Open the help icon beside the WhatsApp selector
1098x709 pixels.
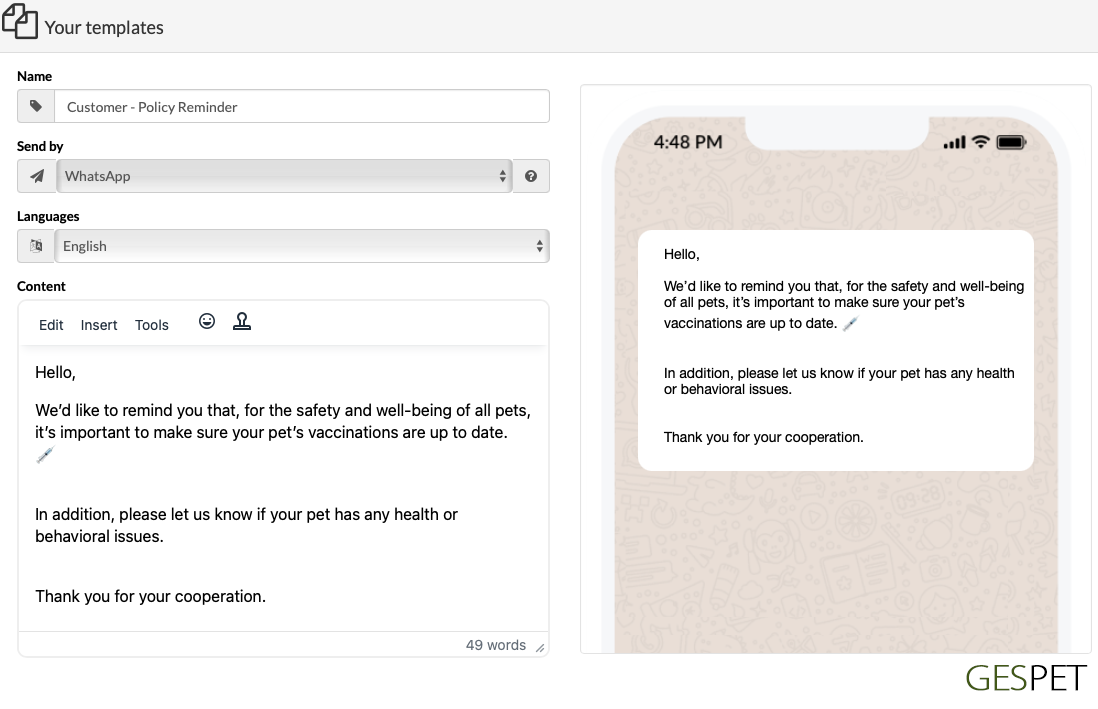(x=531, y=176)
